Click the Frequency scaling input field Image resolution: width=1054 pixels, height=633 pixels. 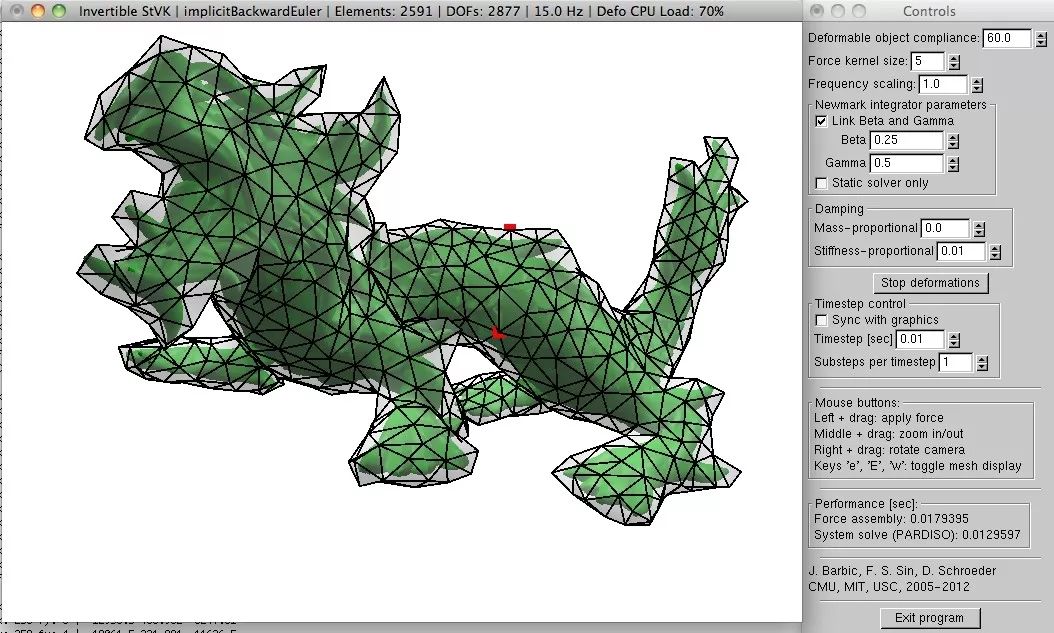(942, 84)
